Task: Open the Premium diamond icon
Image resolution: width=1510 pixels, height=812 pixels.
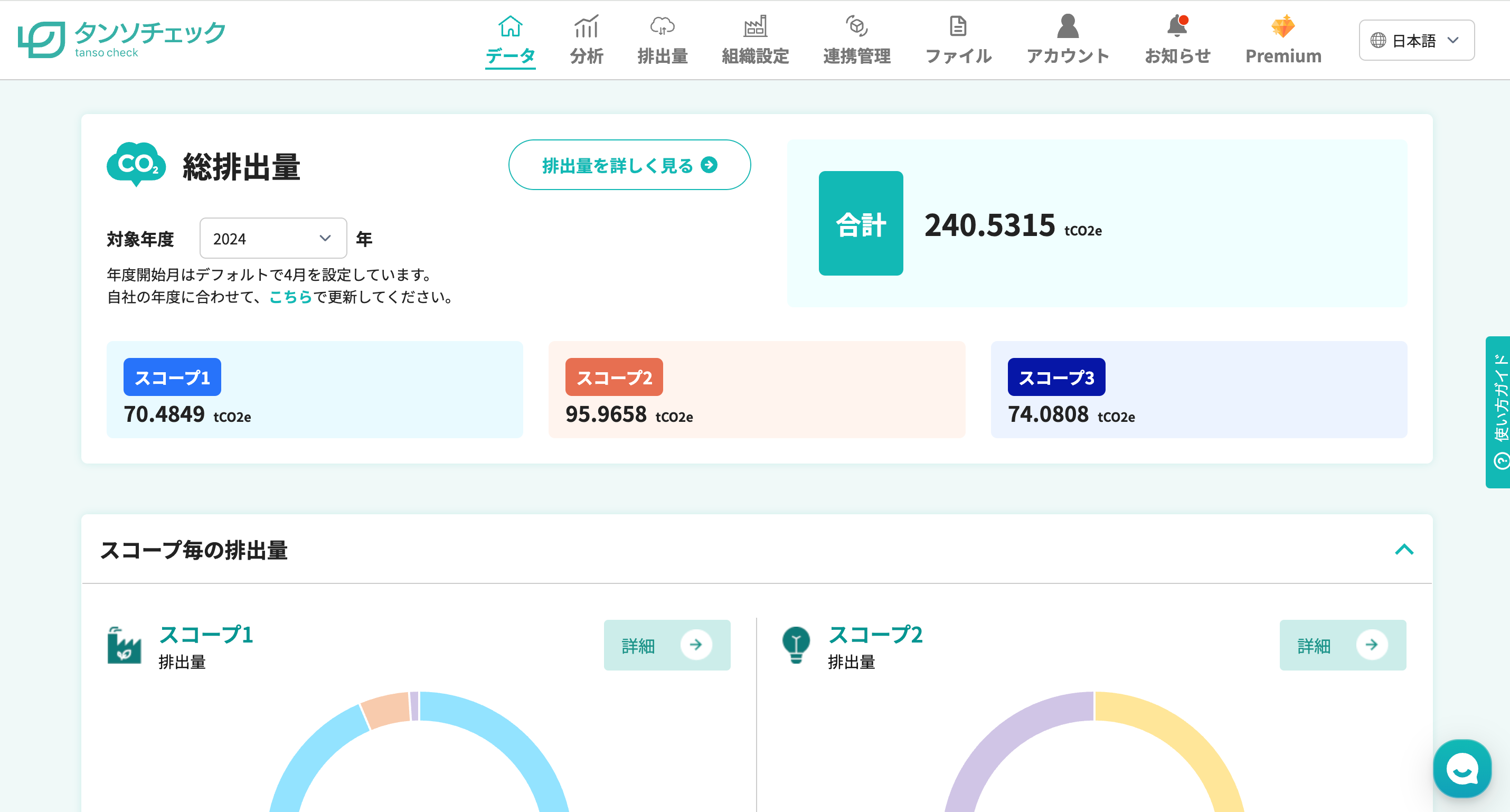Action: (x=1282, y=26)
